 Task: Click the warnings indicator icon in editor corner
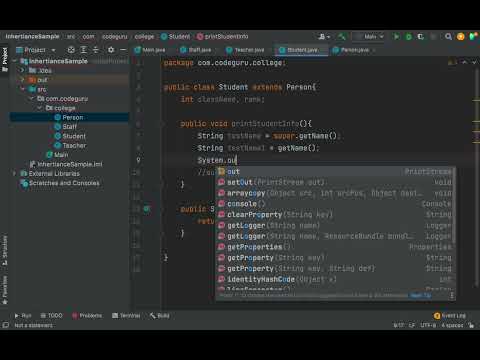coord(452,62)
